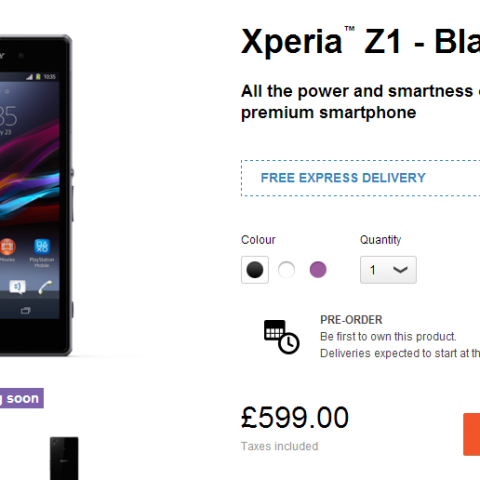
Task: Tap the recent apps button on phone
Action: click(26, 311)
